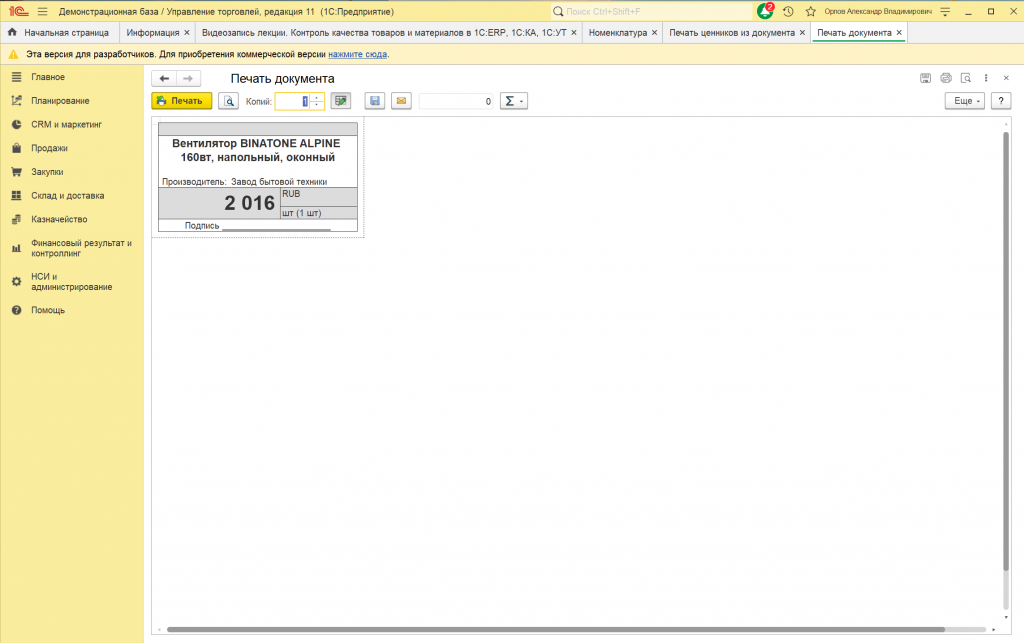The width and height of the screenshot is (1024, 643).
Task: Click the price 2 016 cell
Action: tap(220, 203)
